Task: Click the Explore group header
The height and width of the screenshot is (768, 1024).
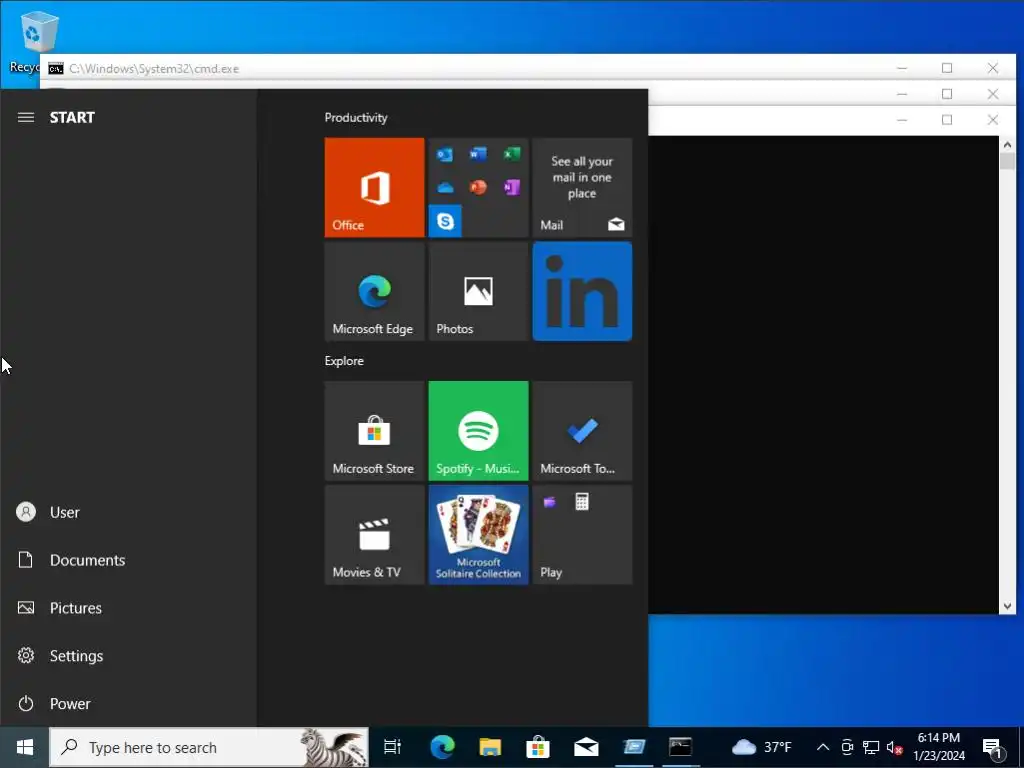Action: [344, 360]
